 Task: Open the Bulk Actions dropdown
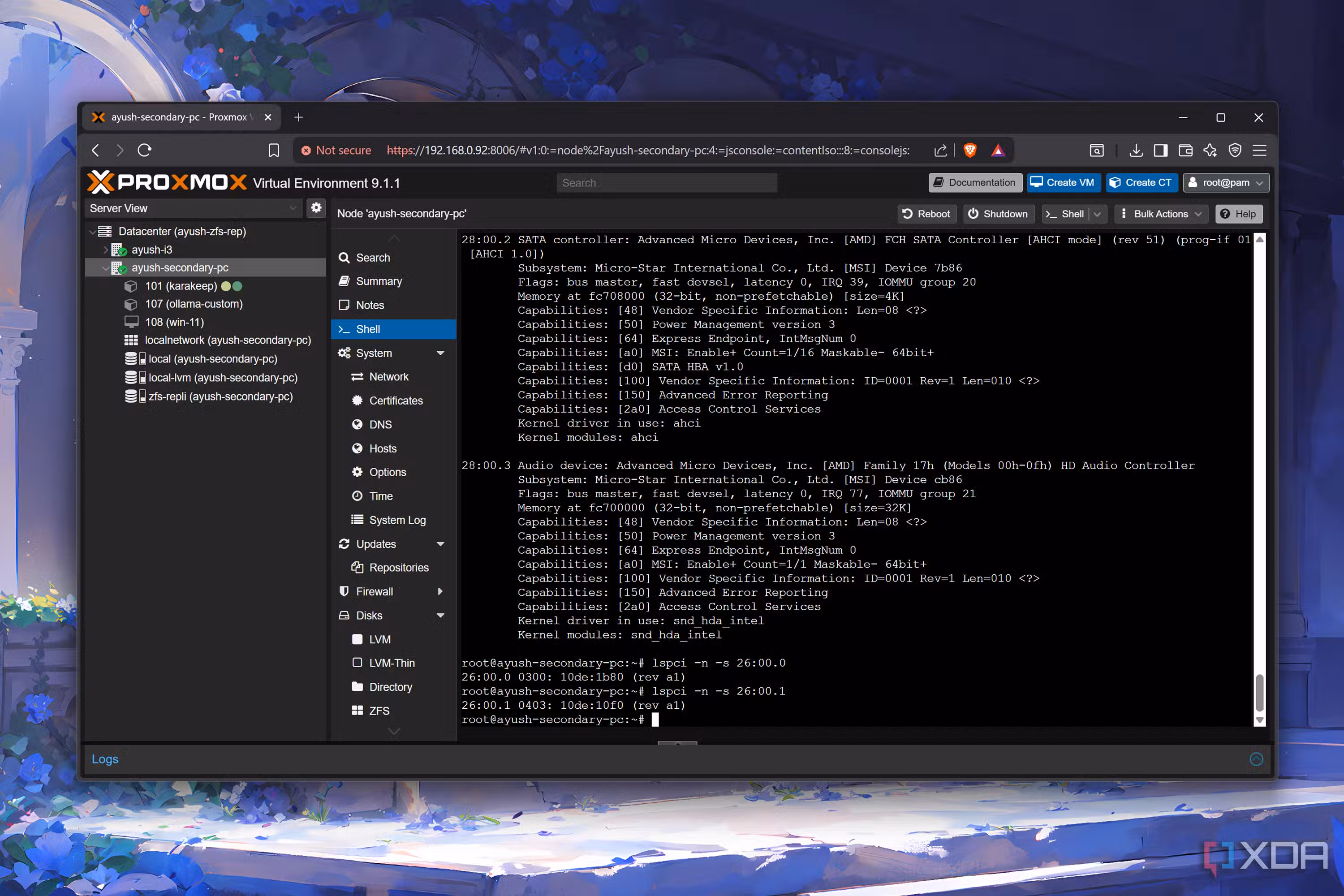(x=1161, y=214)
